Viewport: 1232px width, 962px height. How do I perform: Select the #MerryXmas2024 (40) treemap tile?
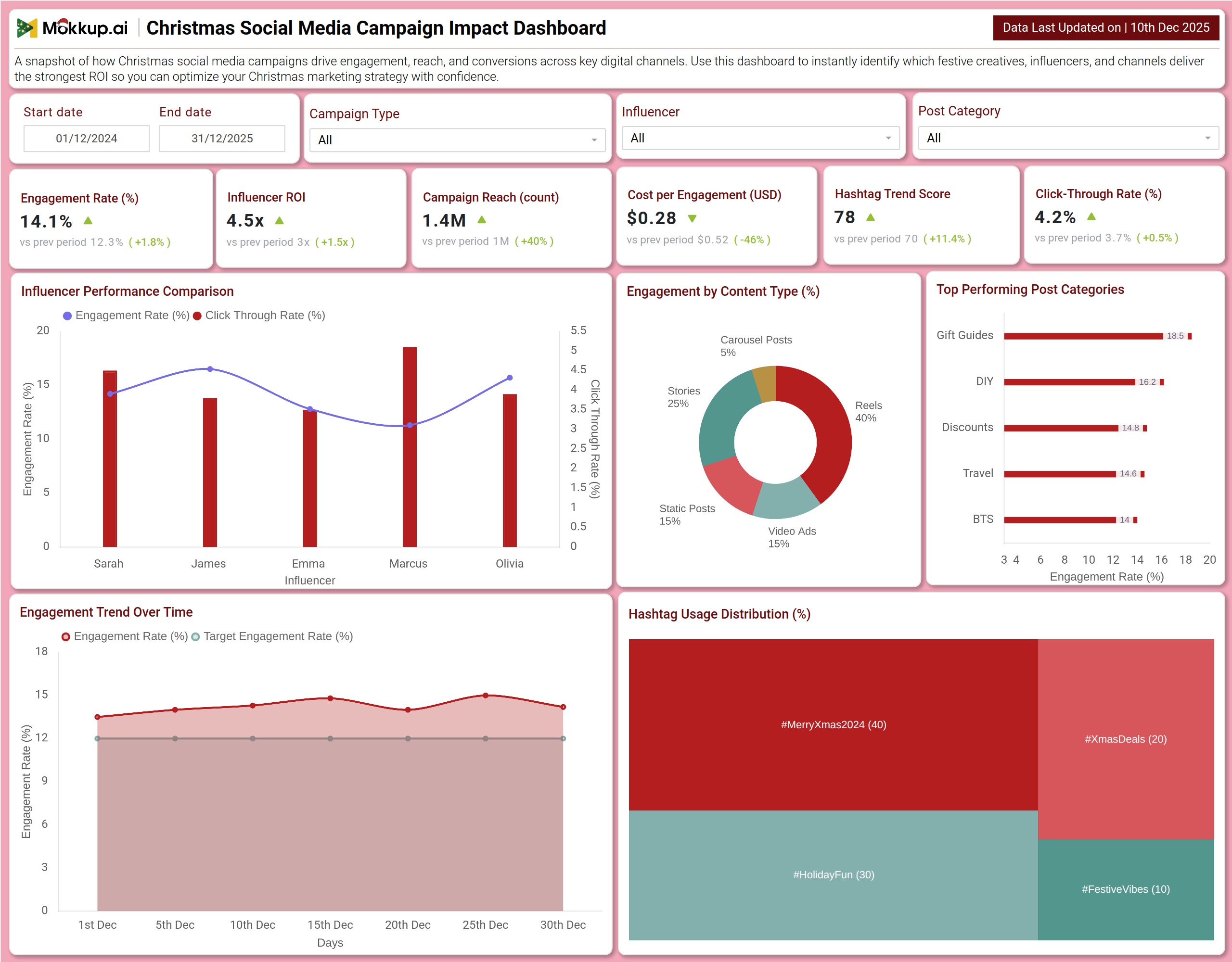[x=833, y=724]
